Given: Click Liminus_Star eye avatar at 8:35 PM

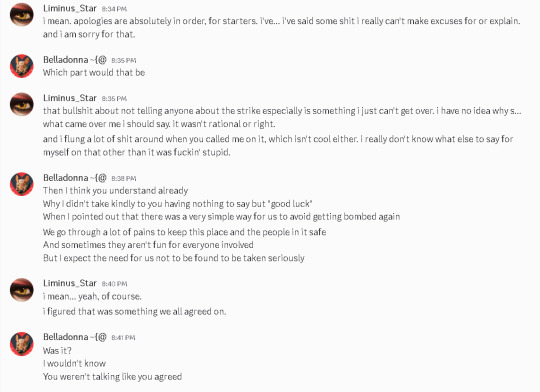Looking at the screenshot, I should pos(22,104).
